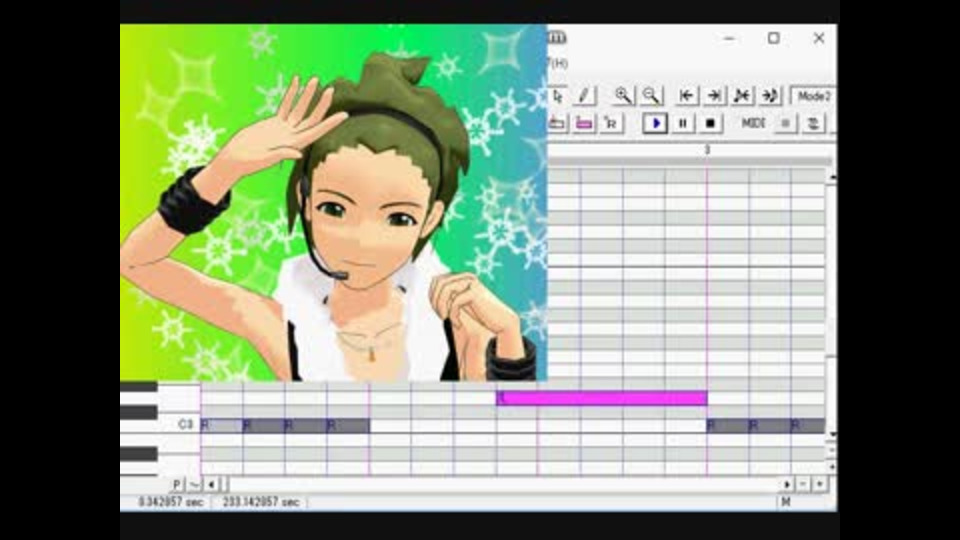This screenshot has width=960, height=540.
Task: Click the notes-merge icon in toolbar
Action: [742, 96]
